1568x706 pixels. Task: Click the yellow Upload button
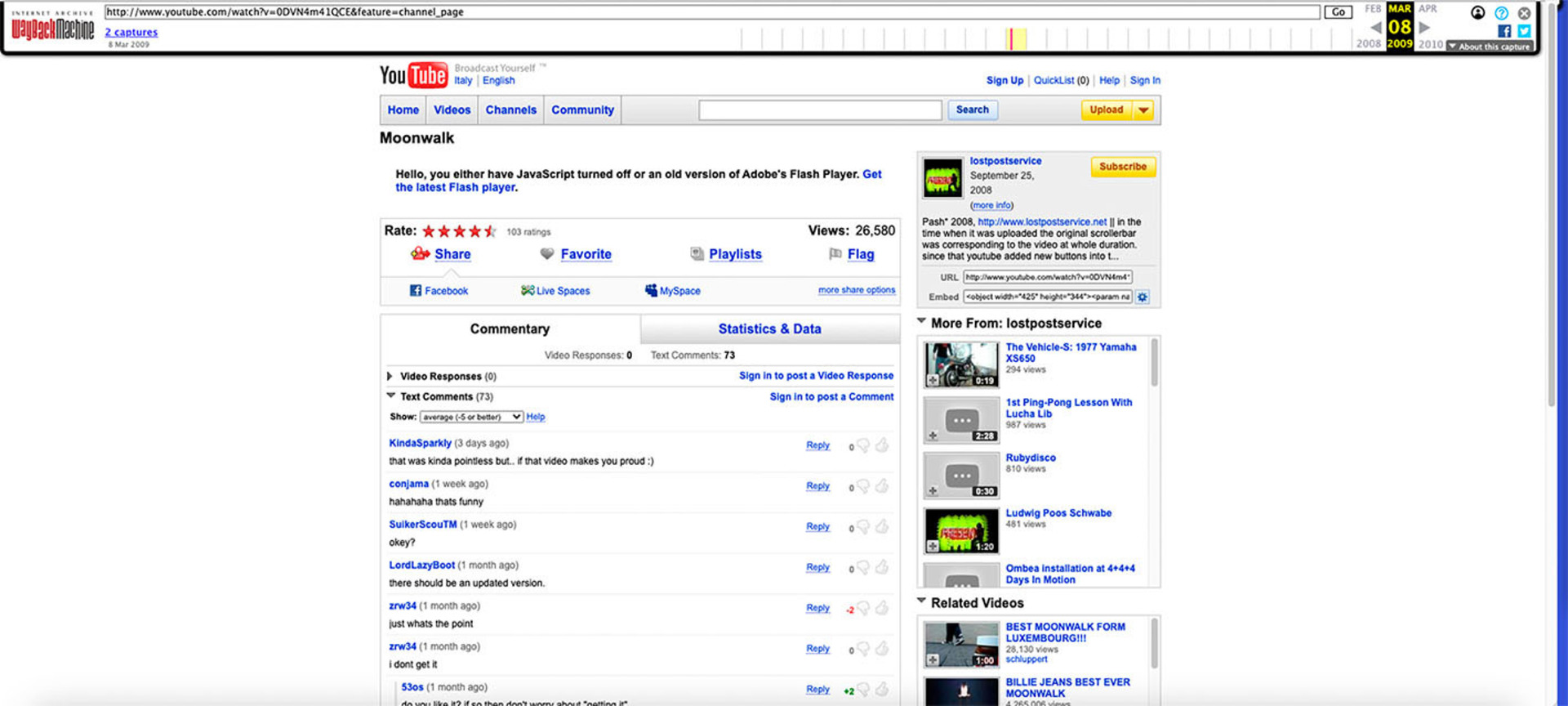tap(1107, 110)
